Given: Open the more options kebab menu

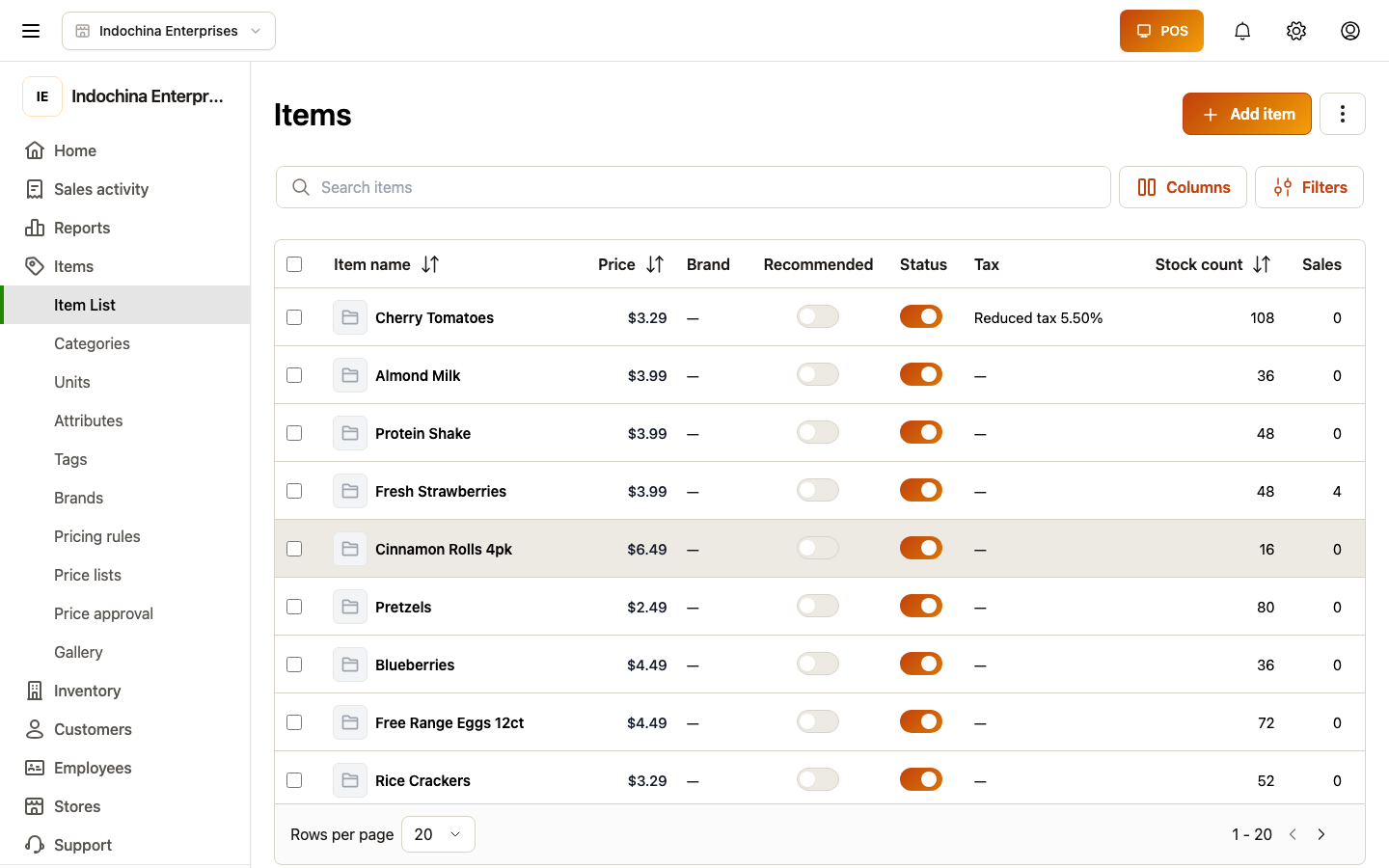Looking at the screenshot, I should 1343,114.
